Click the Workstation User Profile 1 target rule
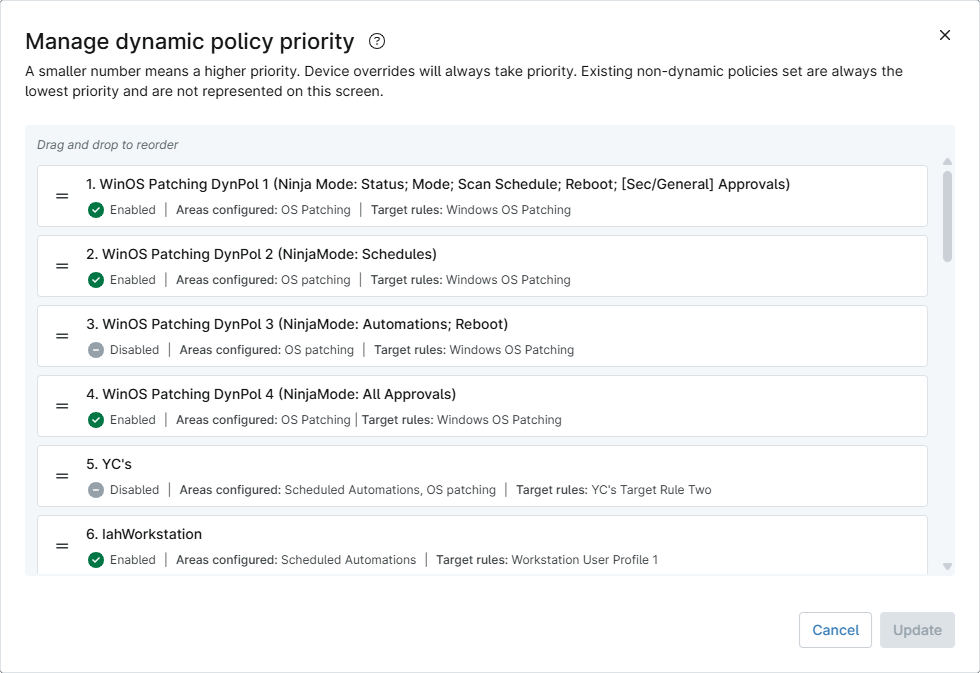Viewport: 980px width, 673px height. 585,560
